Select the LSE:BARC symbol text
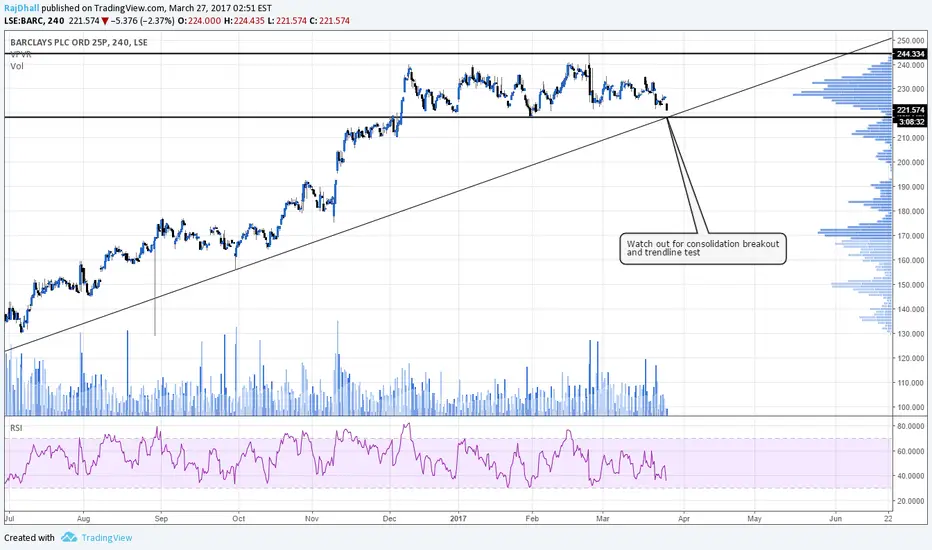 pos(24,21)
